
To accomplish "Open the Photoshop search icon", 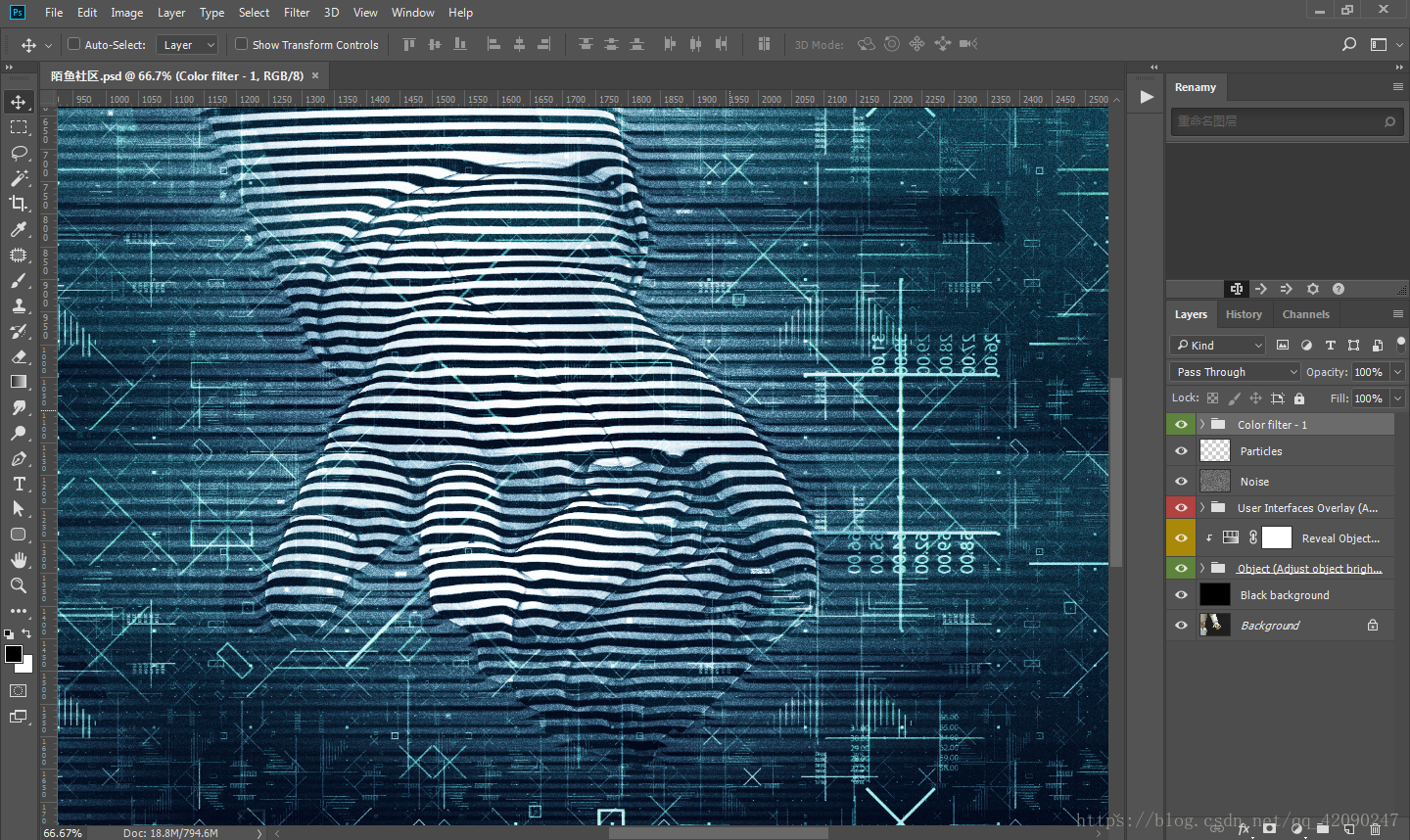I will point(1349,44).
